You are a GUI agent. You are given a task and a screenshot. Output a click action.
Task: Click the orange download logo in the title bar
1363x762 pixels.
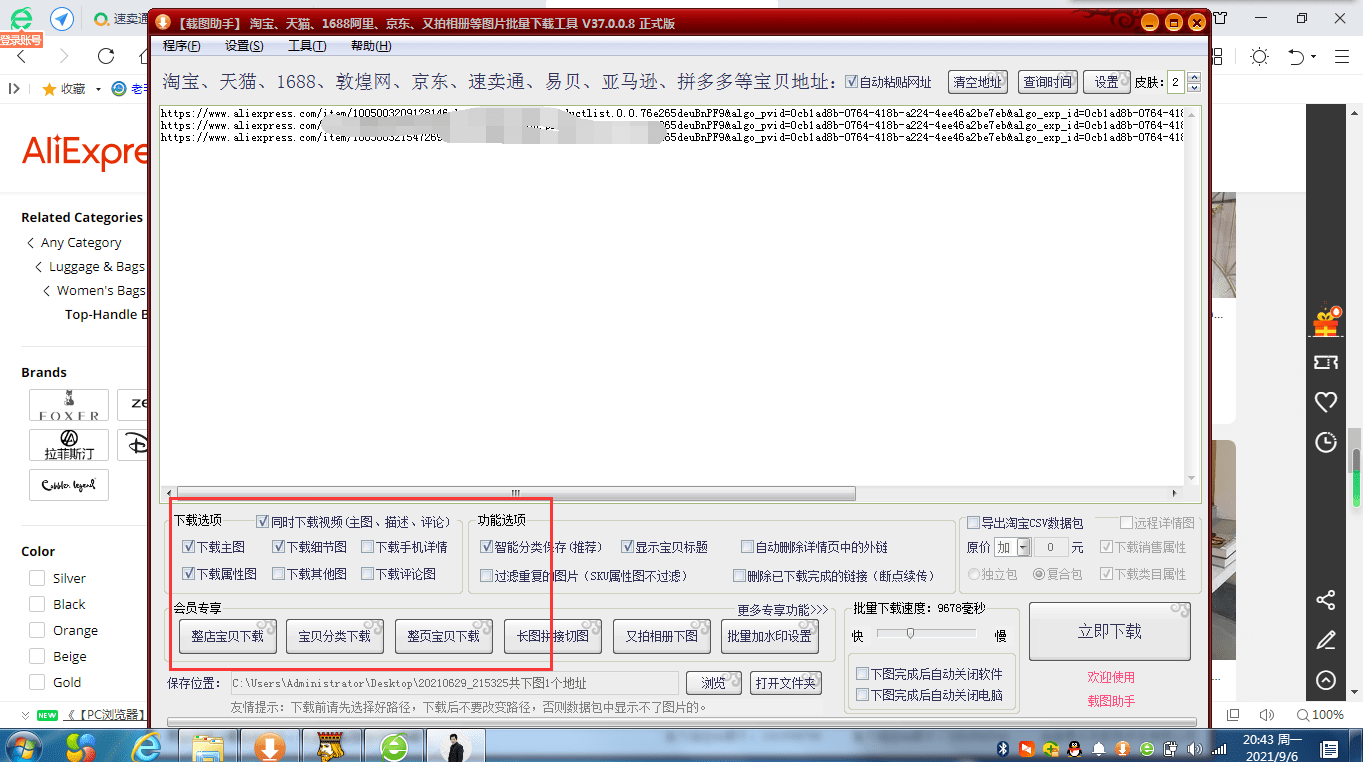tap(163, 22)
